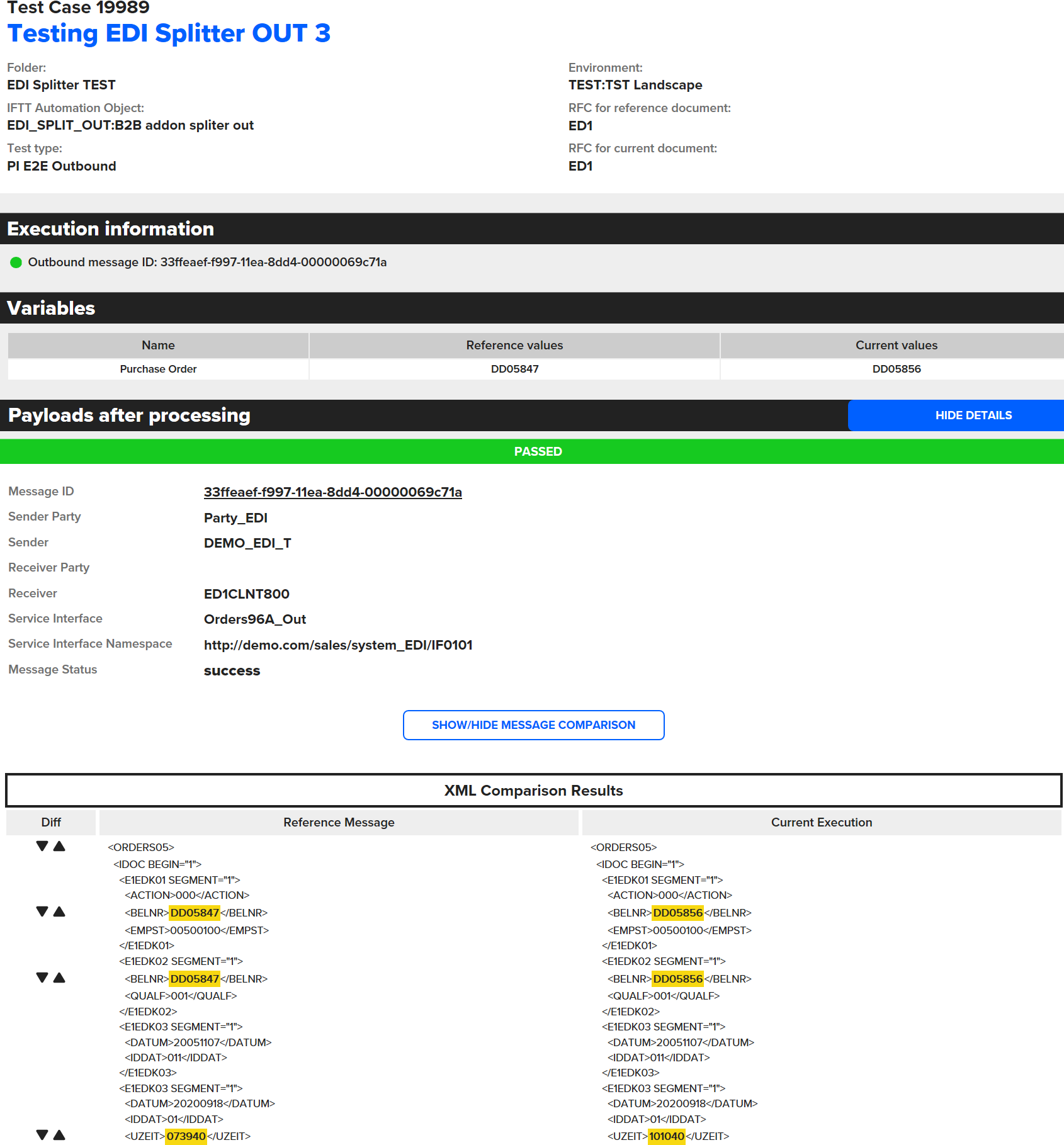1064x1145 pixels.
Task: Click the Party_EDI sender party value
Action: [x=235, y=518]
